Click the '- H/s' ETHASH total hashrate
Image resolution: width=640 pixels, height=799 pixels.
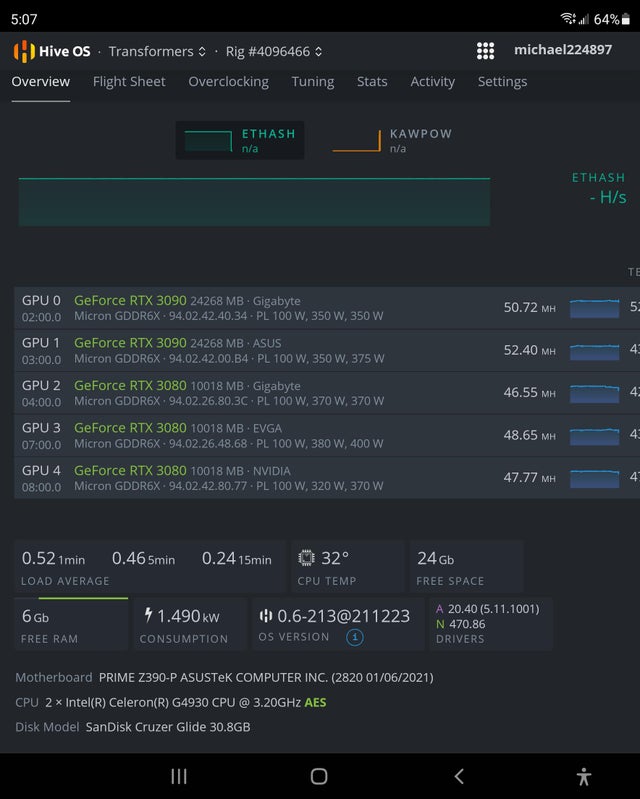point(608,197)
